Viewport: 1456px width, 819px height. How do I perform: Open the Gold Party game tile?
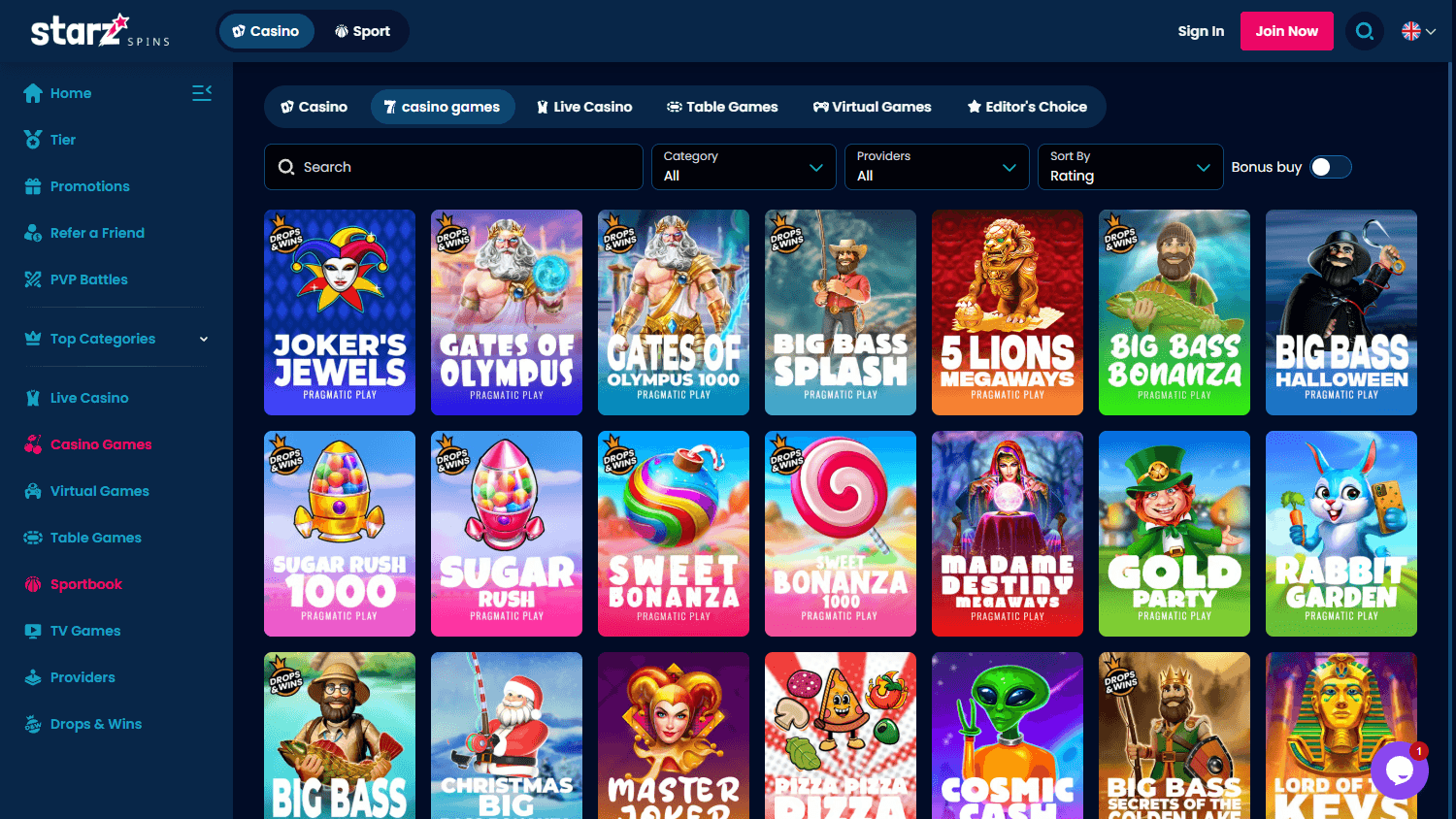1175,534
